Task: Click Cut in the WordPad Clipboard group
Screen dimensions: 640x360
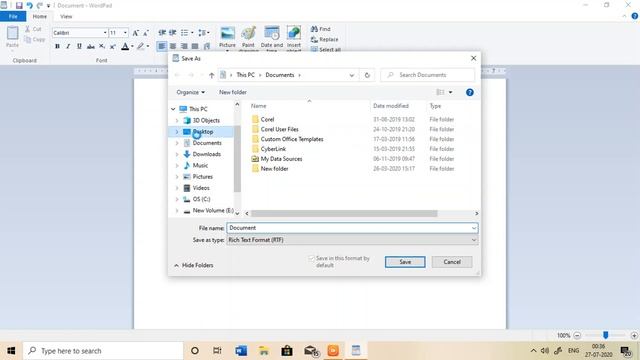Action: (x=33, y=29)
